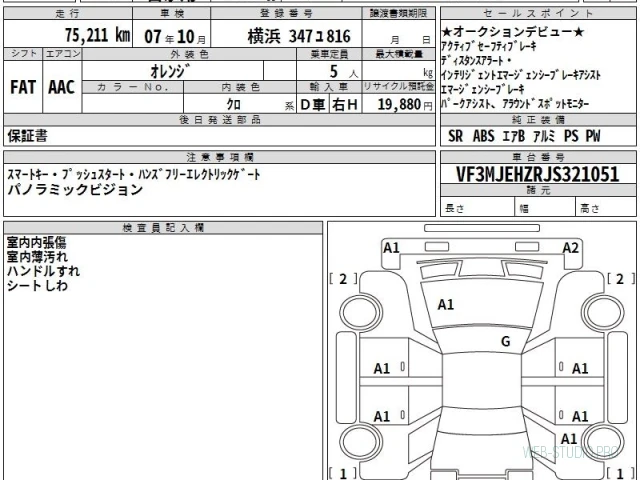
Task: Select inspector note 室内内張傷
Action: pyautogui.click(x=37, y=243)
